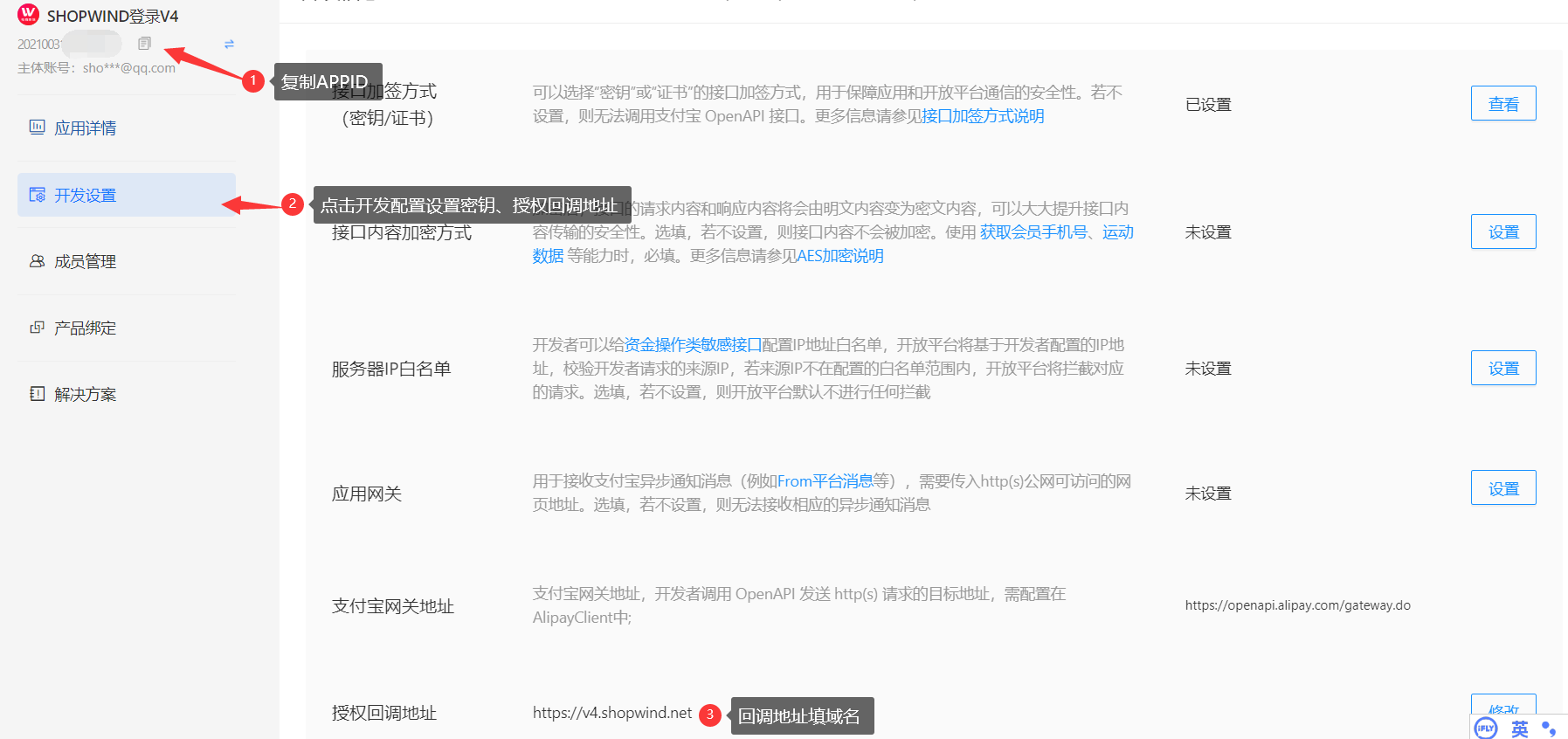This screenshot has width=1568, height=739.
Task: Click 设置 button for 服务器IP白名单
Action: coord(1503,368)
